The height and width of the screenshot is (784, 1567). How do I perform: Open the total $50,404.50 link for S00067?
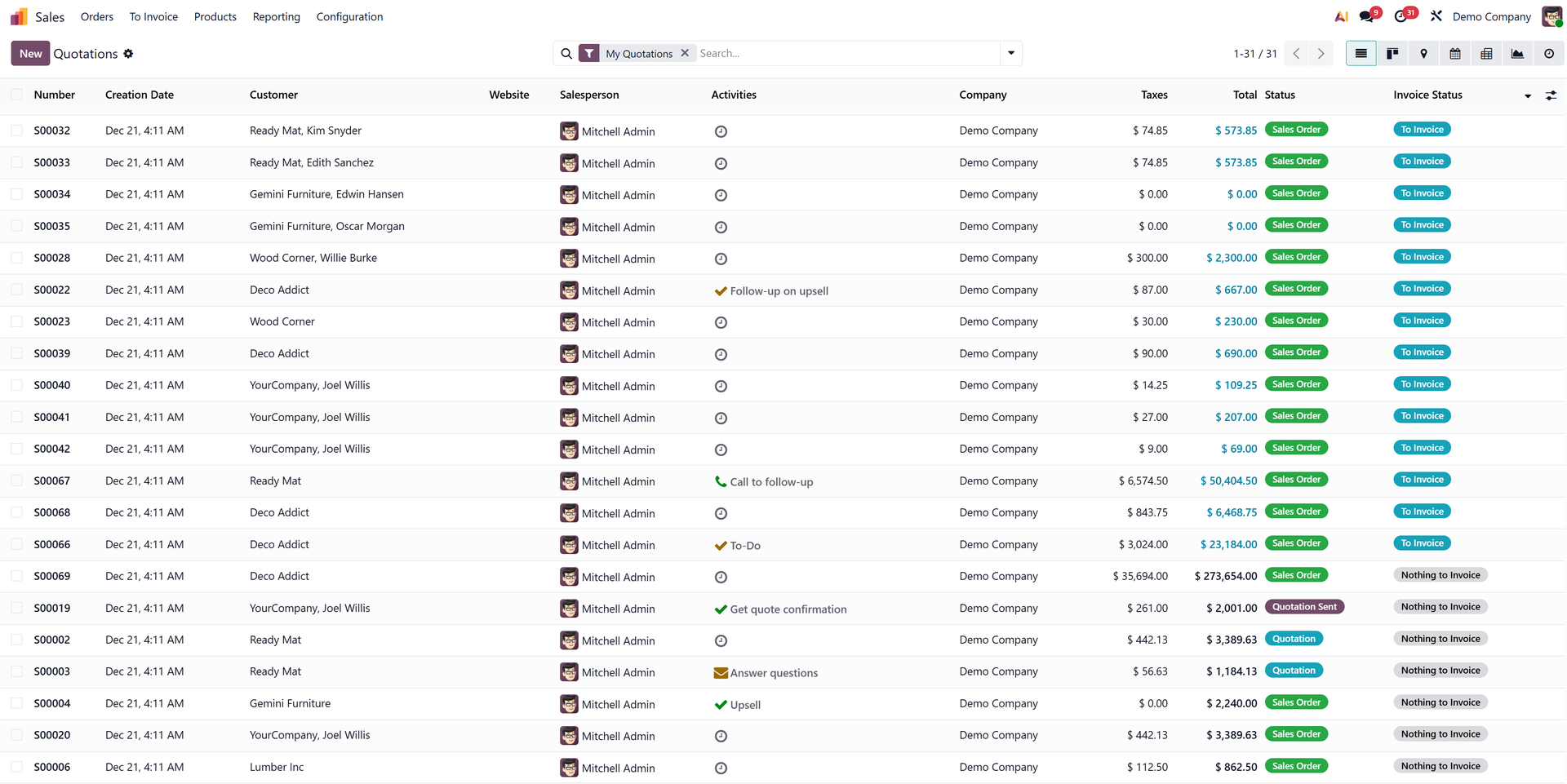pos(1228,481)
